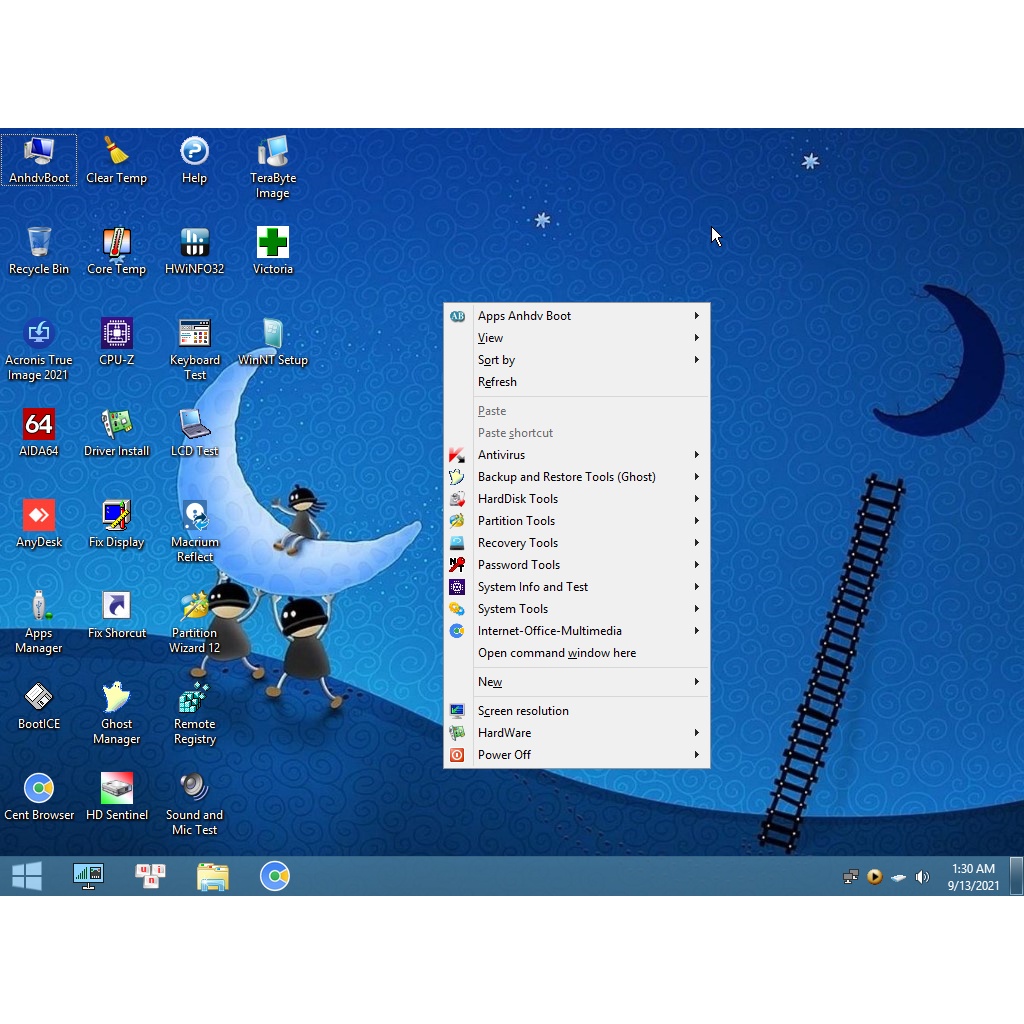Screen dimensions: 1024x1024
Task: Expand the Apps Anhdv Boot submenu
Action: click(577, 315)
